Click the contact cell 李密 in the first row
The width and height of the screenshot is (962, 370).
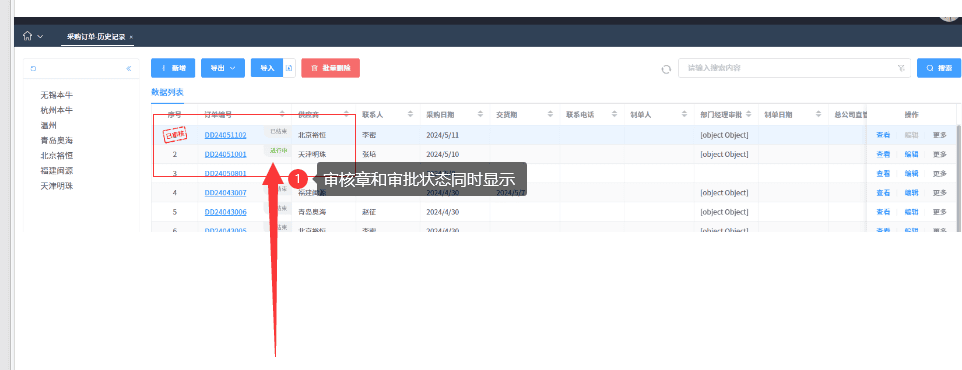tap(369, 135)
